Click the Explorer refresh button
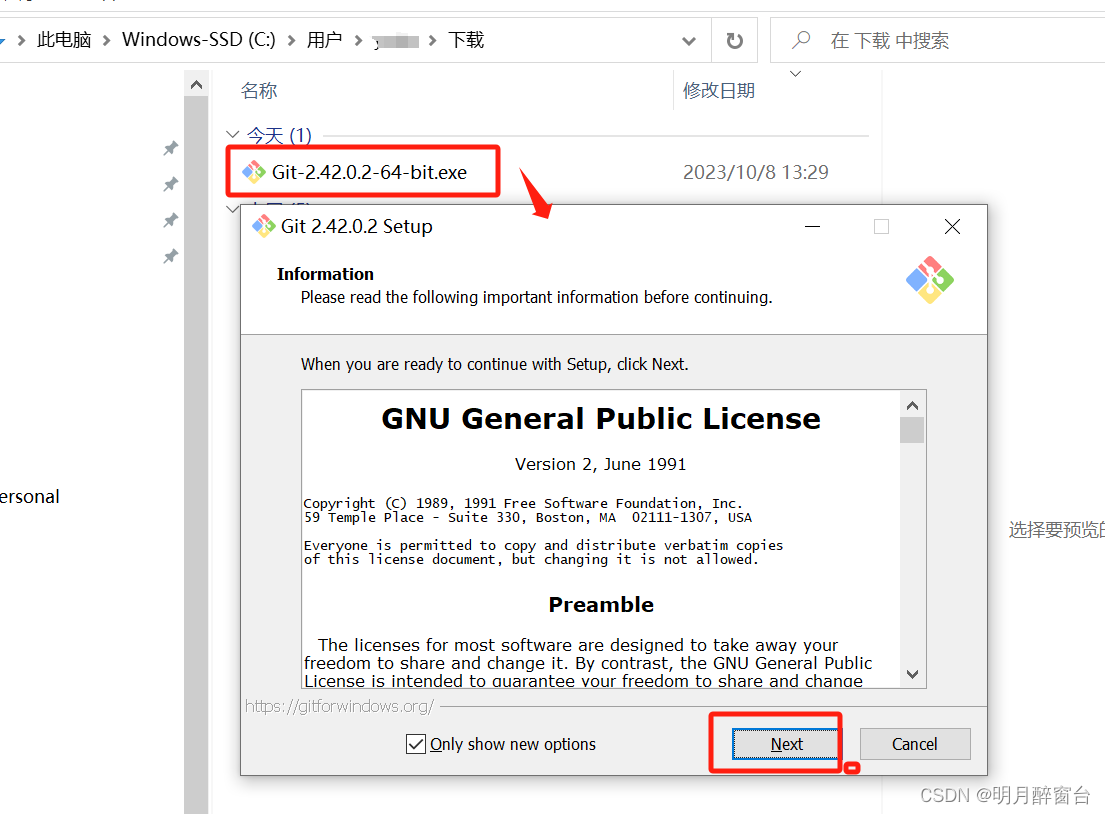Viewport: 1105px width, 814px height. tap(734, 41)
